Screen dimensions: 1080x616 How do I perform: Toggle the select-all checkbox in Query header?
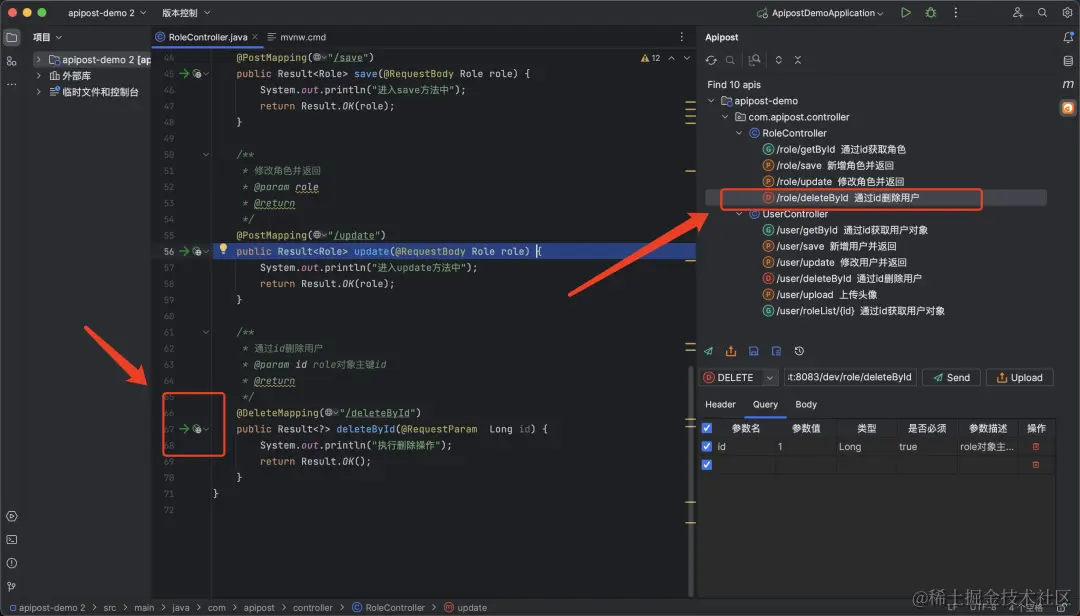pyautogui.click(x=707, y=429)
